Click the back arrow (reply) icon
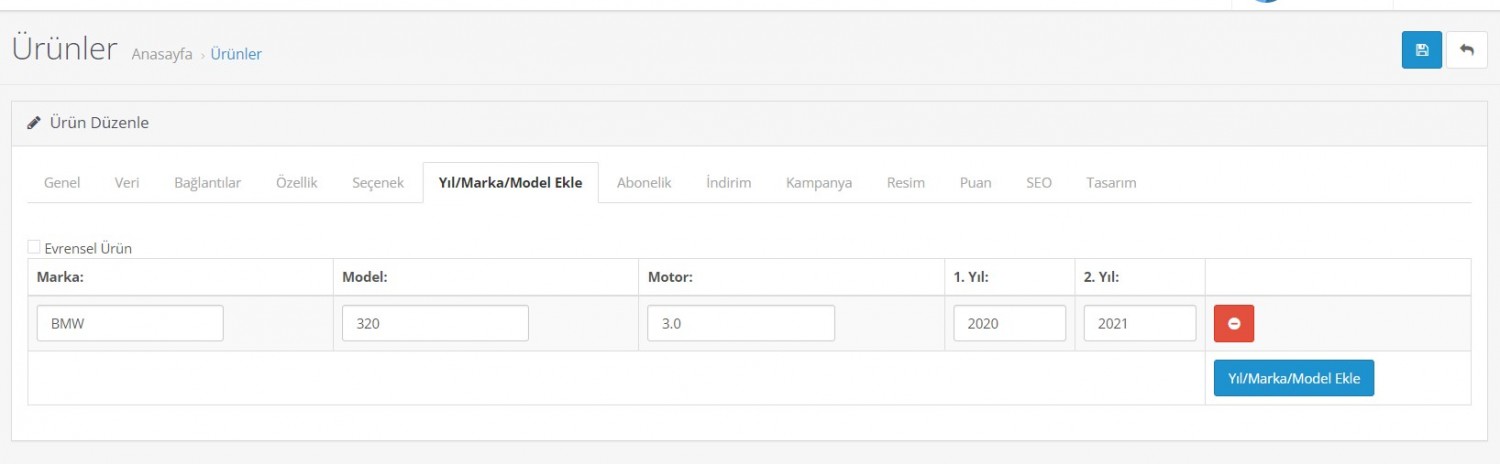1500x465 pixels. [x=1466, y=50]
